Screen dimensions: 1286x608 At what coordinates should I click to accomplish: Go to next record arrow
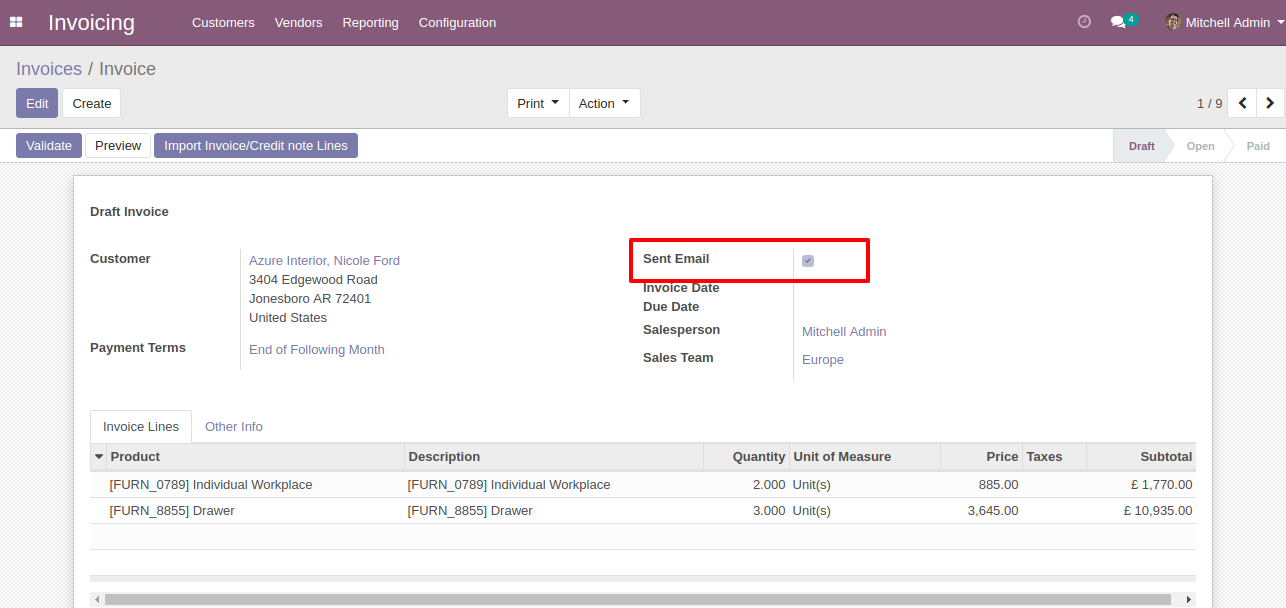click(x=1270, y=103)
